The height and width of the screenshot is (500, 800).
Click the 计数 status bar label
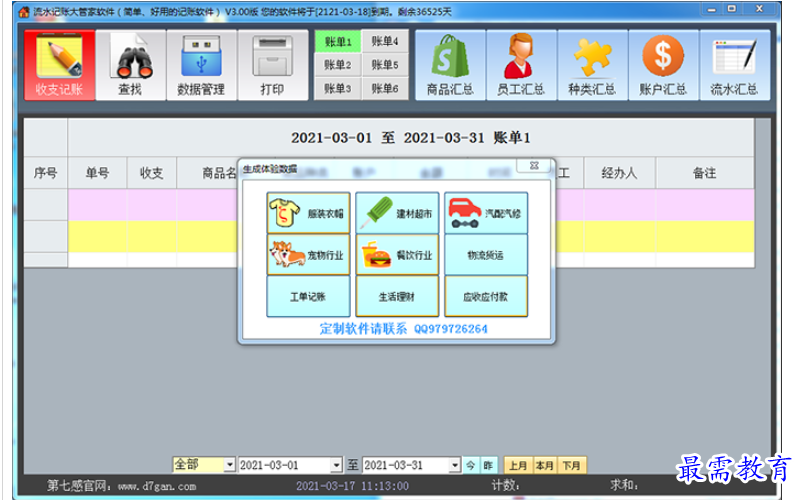tap(506, 485)
